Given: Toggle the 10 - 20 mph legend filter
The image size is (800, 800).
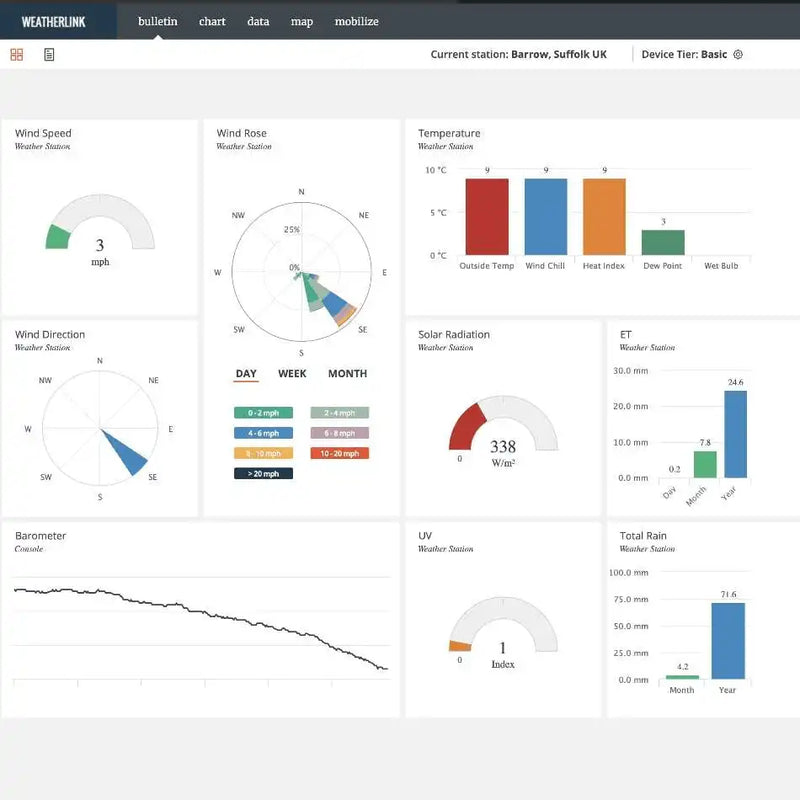Looking at the screenshot, I should pos(339,453).
